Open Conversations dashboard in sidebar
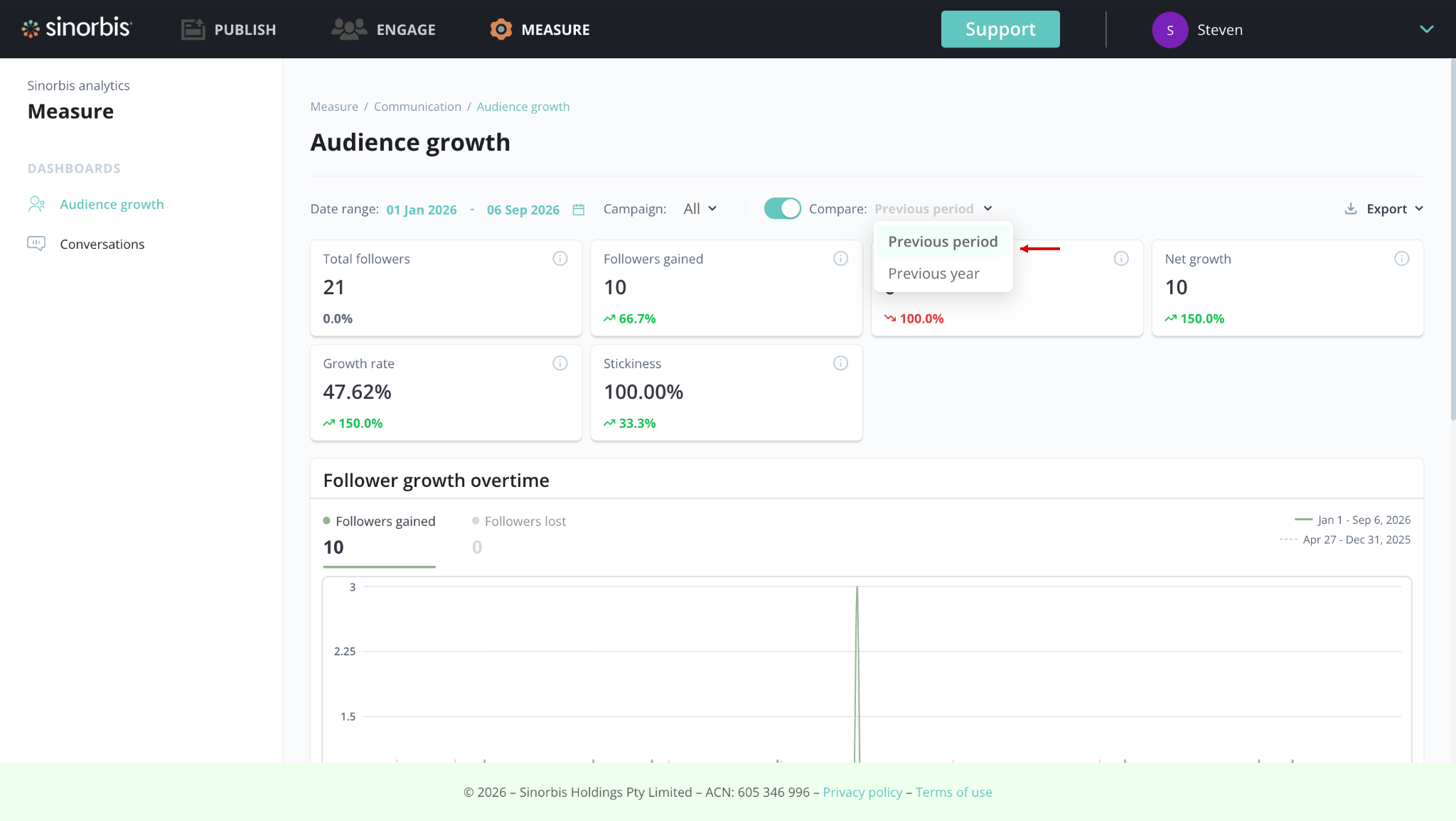This screenshot has height=821, width=1456. coord(102,245)
